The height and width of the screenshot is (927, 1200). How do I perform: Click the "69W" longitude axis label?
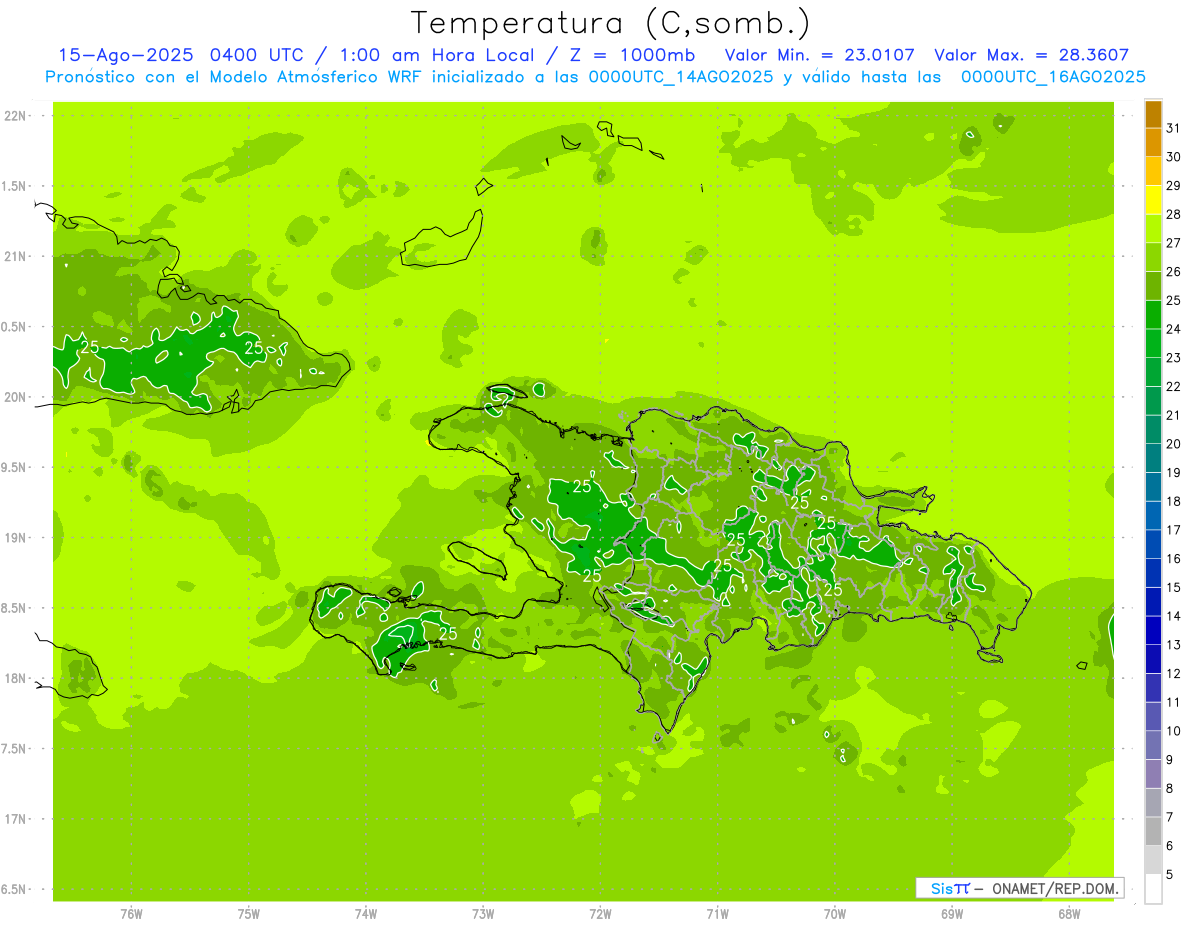pos(952,914)
